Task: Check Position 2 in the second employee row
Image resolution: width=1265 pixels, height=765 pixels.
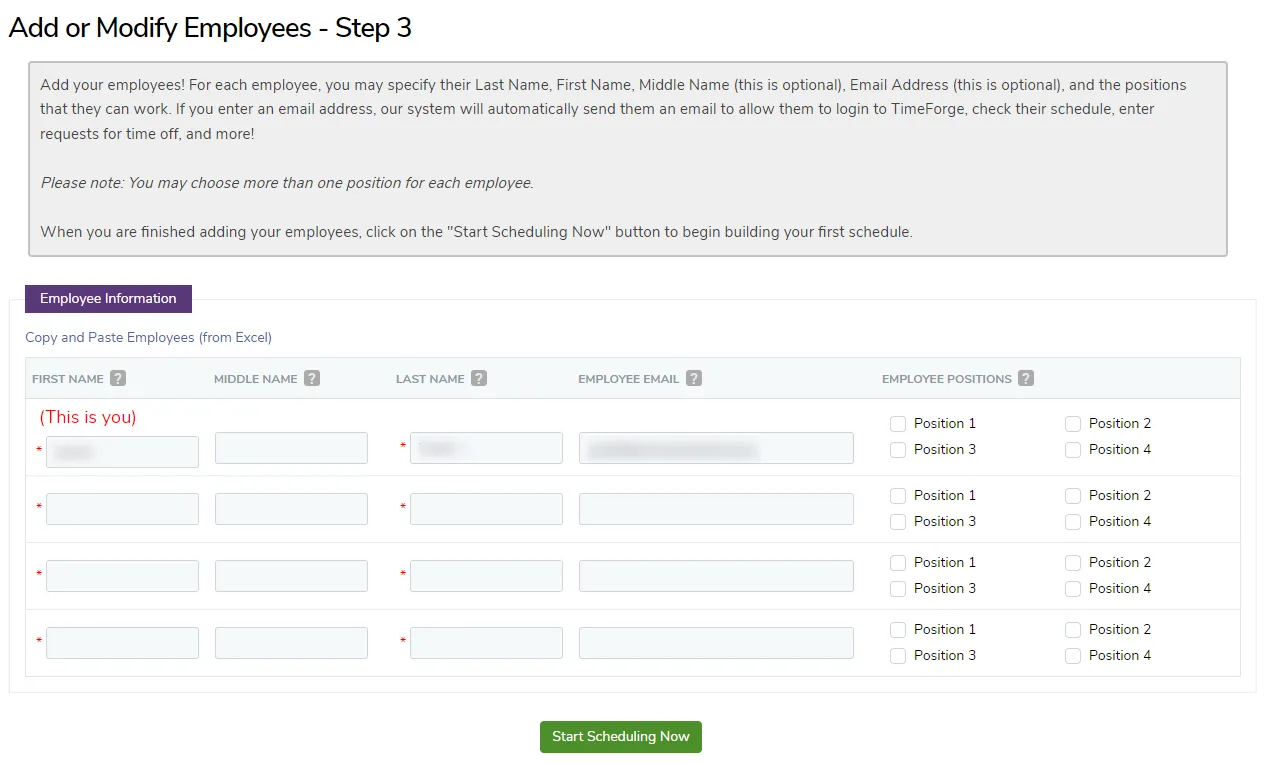Action: [1073, 496]
